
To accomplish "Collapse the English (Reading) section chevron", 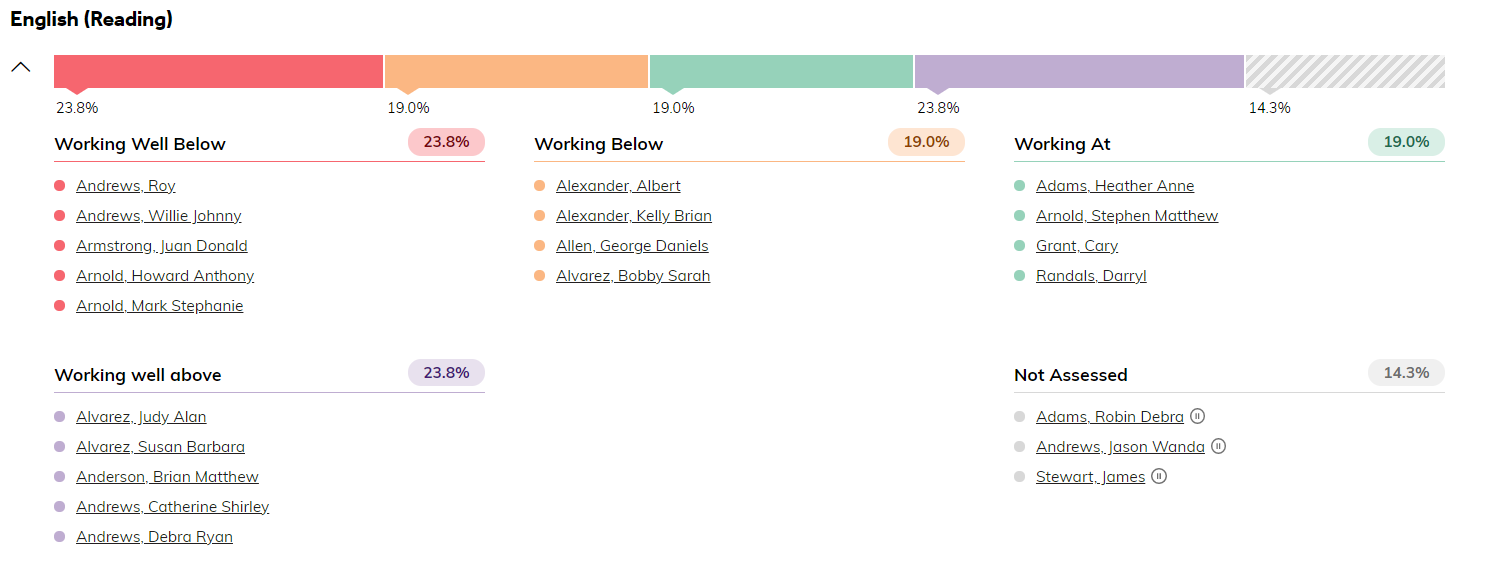I will point(21,68).
